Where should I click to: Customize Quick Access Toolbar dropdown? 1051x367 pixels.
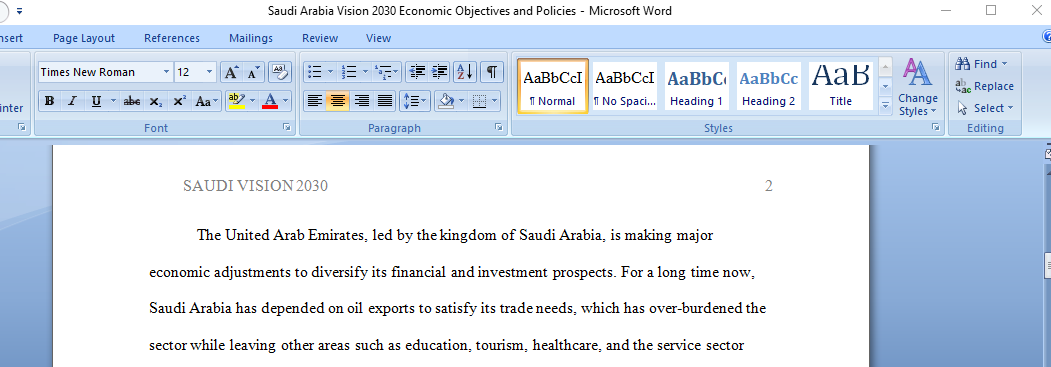coord(19,11)
